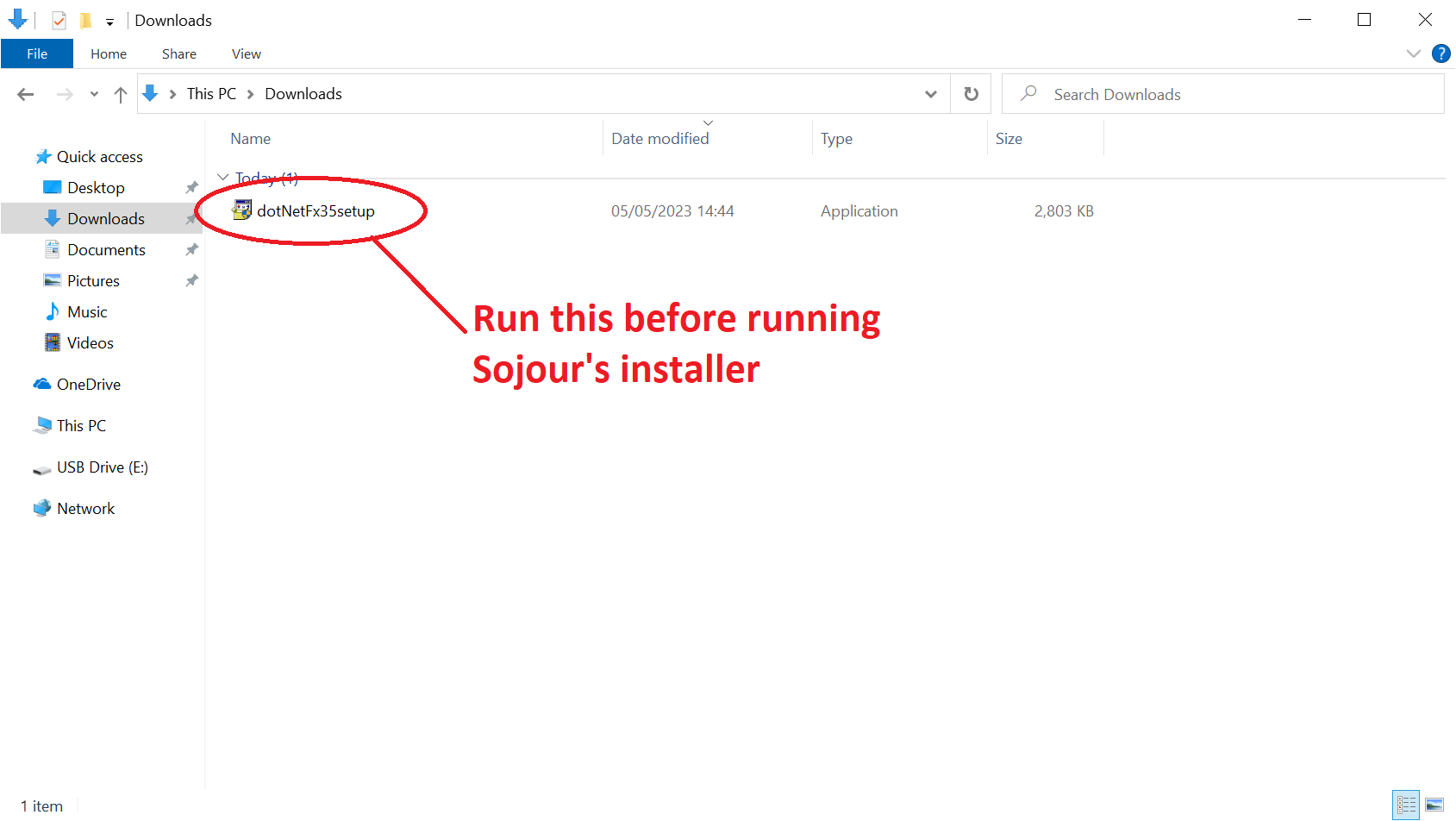The width and height of the screenshot is (1456, 821).
Task: Open Properties via the Quick Access Toolbar checkmark icon
Action: (58, 20)
